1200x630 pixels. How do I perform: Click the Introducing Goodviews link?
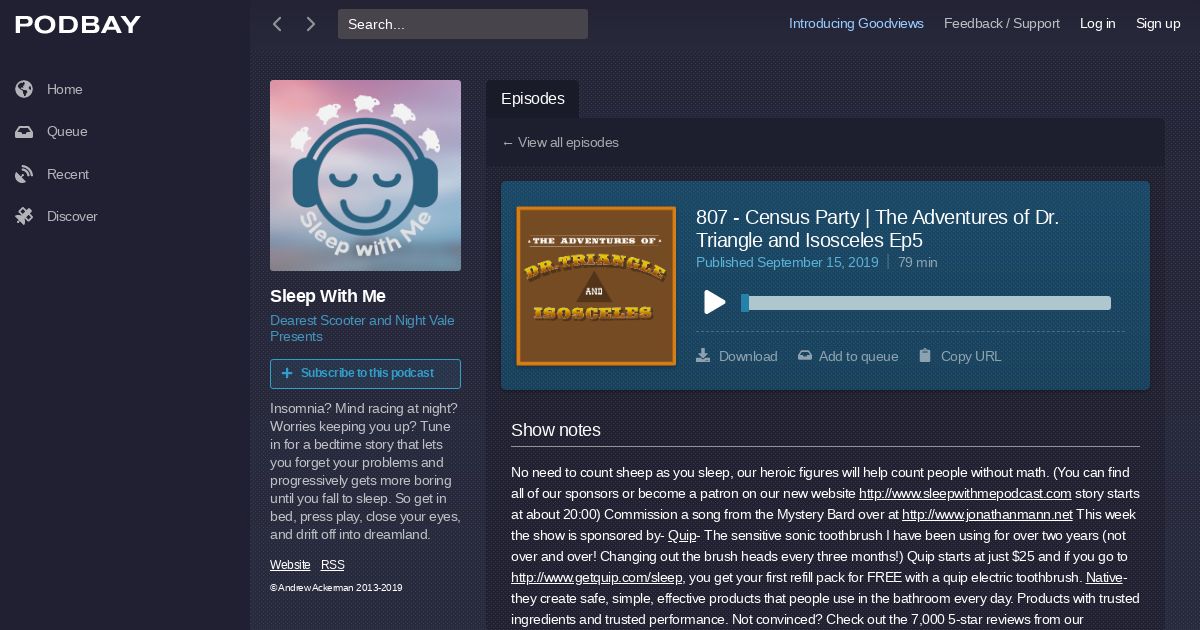(856, 24)
